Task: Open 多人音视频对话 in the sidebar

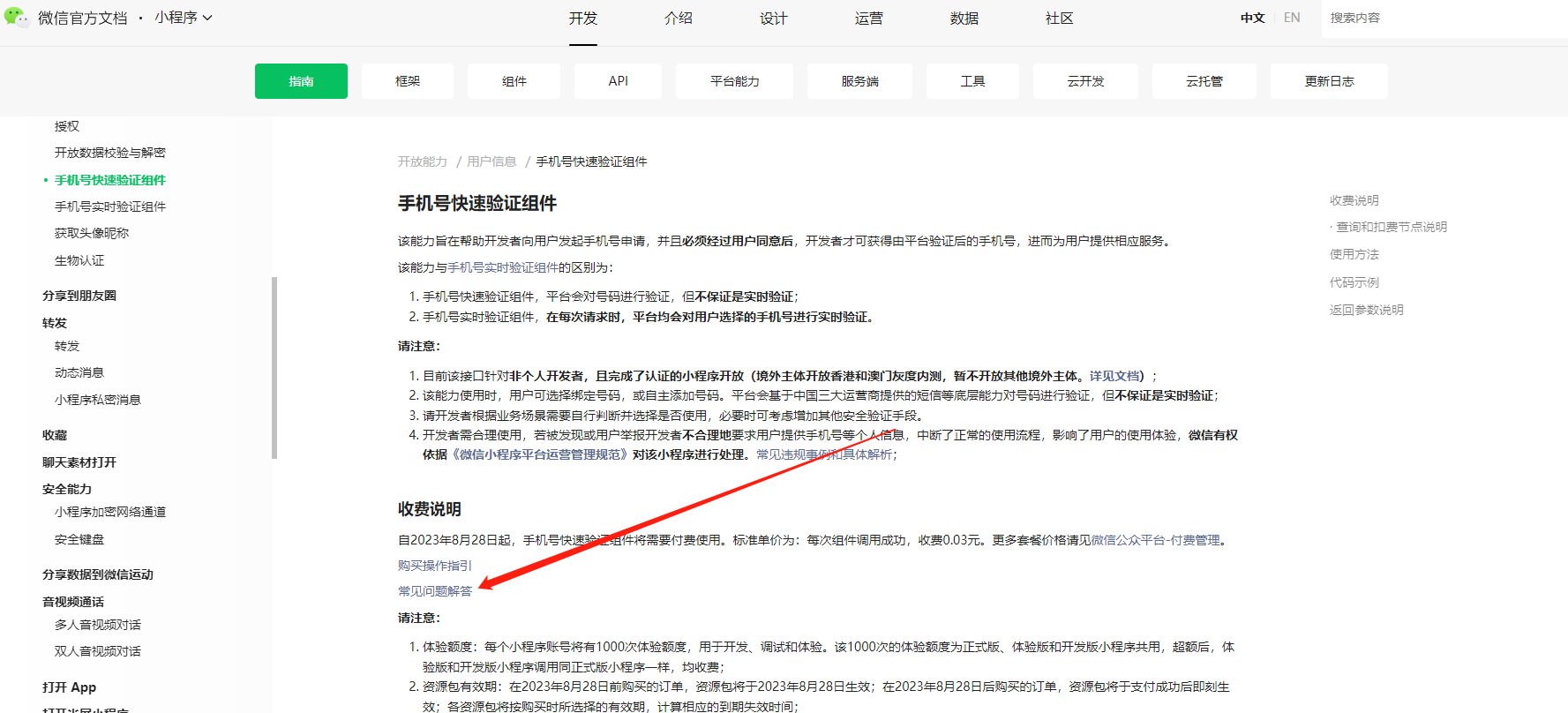Action: [x=98, y=625]
